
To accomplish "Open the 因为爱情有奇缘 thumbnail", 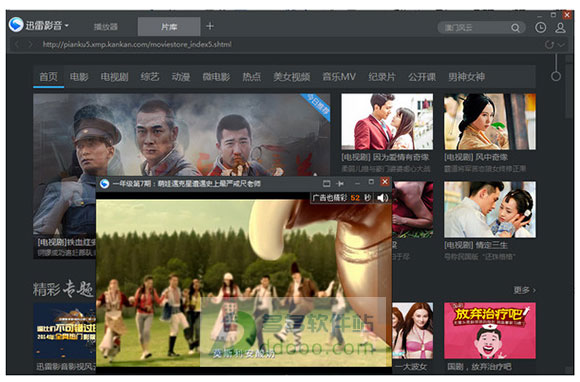I will [x=387, y=122].
